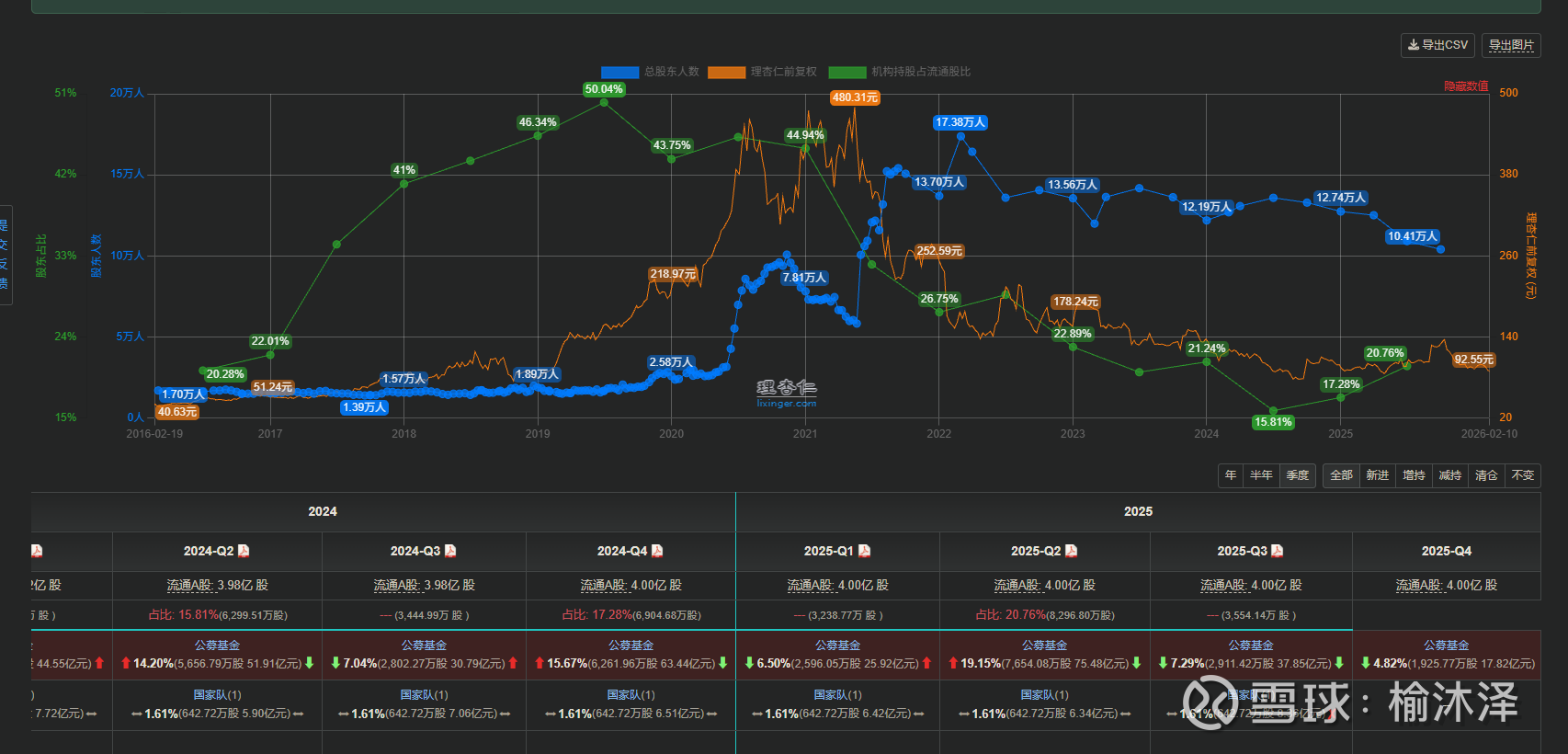Open the PDF report icon beside 2024-Q3

tap(450, 551)
